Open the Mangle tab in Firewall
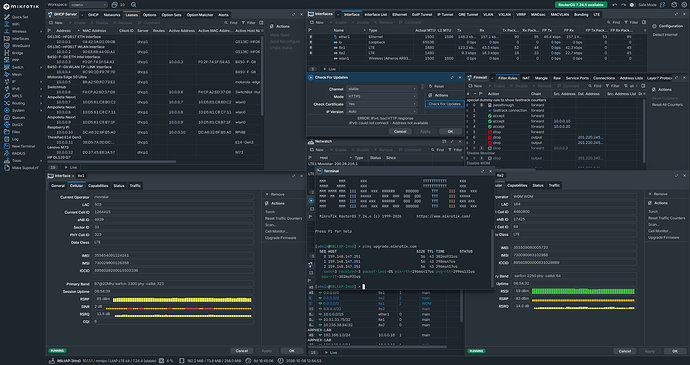This screenshot has width=690, height=365. [541, 78]
